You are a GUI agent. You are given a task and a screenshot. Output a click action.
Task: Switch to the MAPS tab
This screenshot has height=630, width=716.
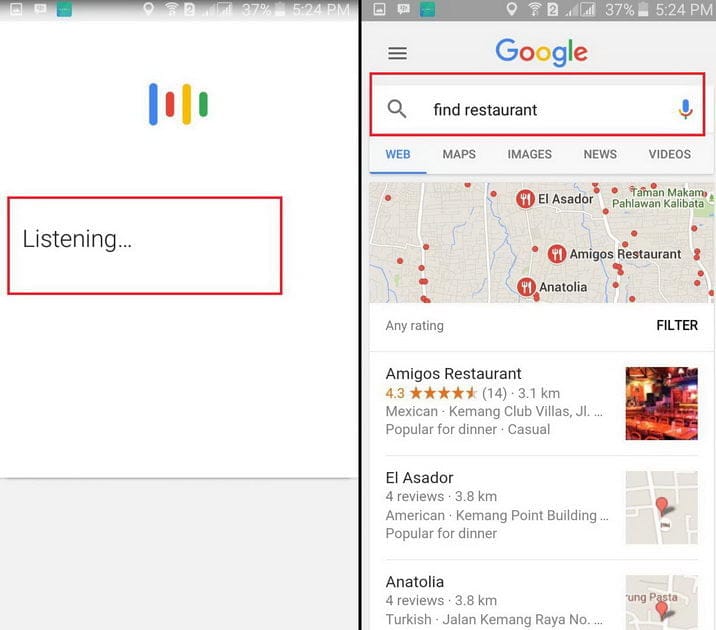[459, 154]
